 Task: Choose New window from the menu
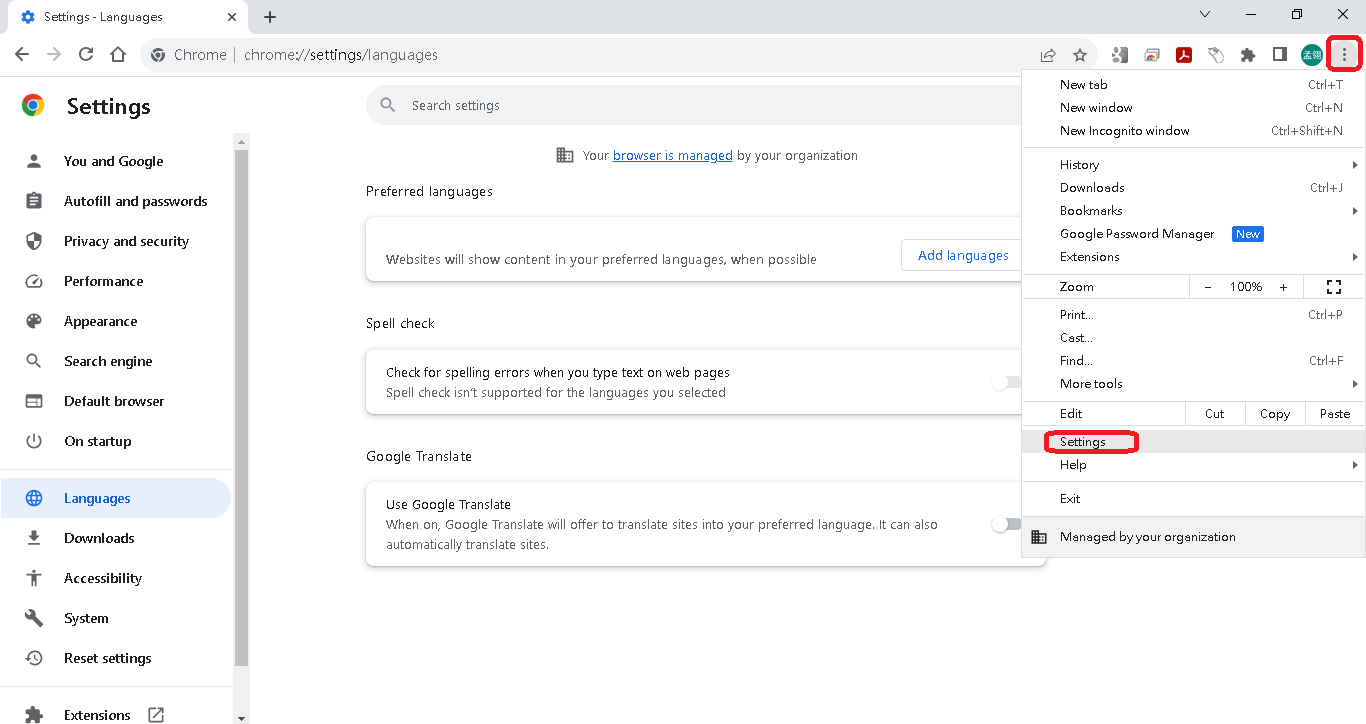point(1194,108)
